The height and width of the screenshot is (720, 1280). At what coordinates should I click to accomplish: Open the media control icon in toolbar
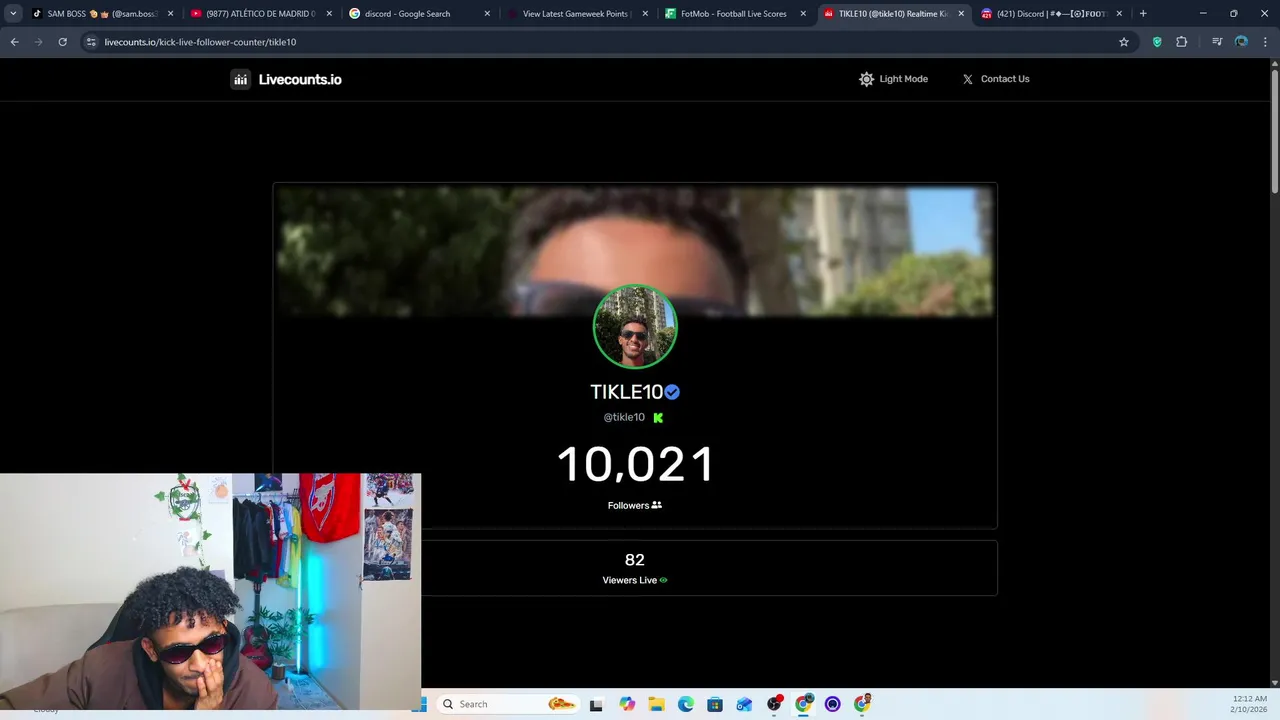pyautogui.click(x=1217, y=42)
